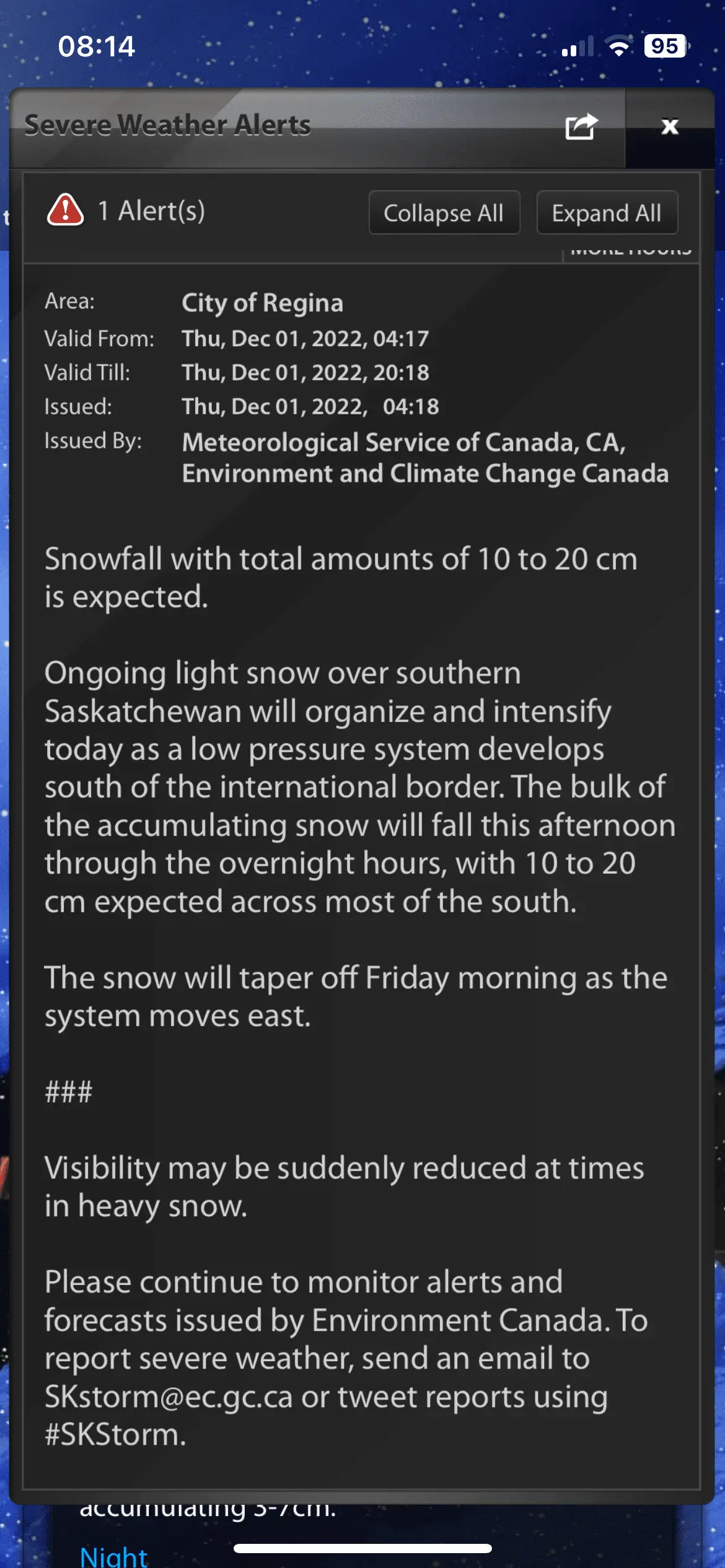This screenshot has height=1568, width=725.
Task: Tap the Valid Till date value
Action: (305, 373)
